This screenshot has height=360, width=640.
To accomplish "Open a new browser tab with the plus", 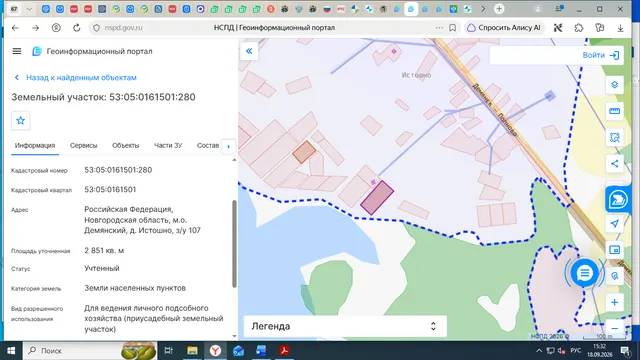I will coord(499,9).
